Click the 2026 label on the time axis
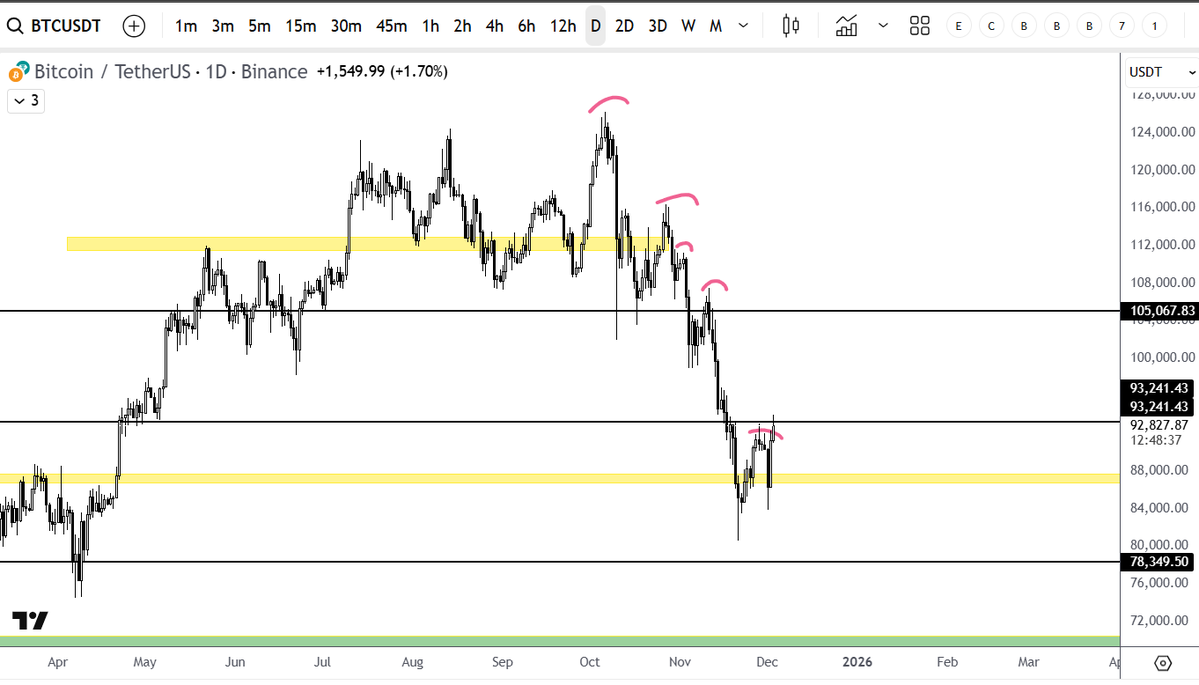The image size is (1199, 685). click(857, 662)
